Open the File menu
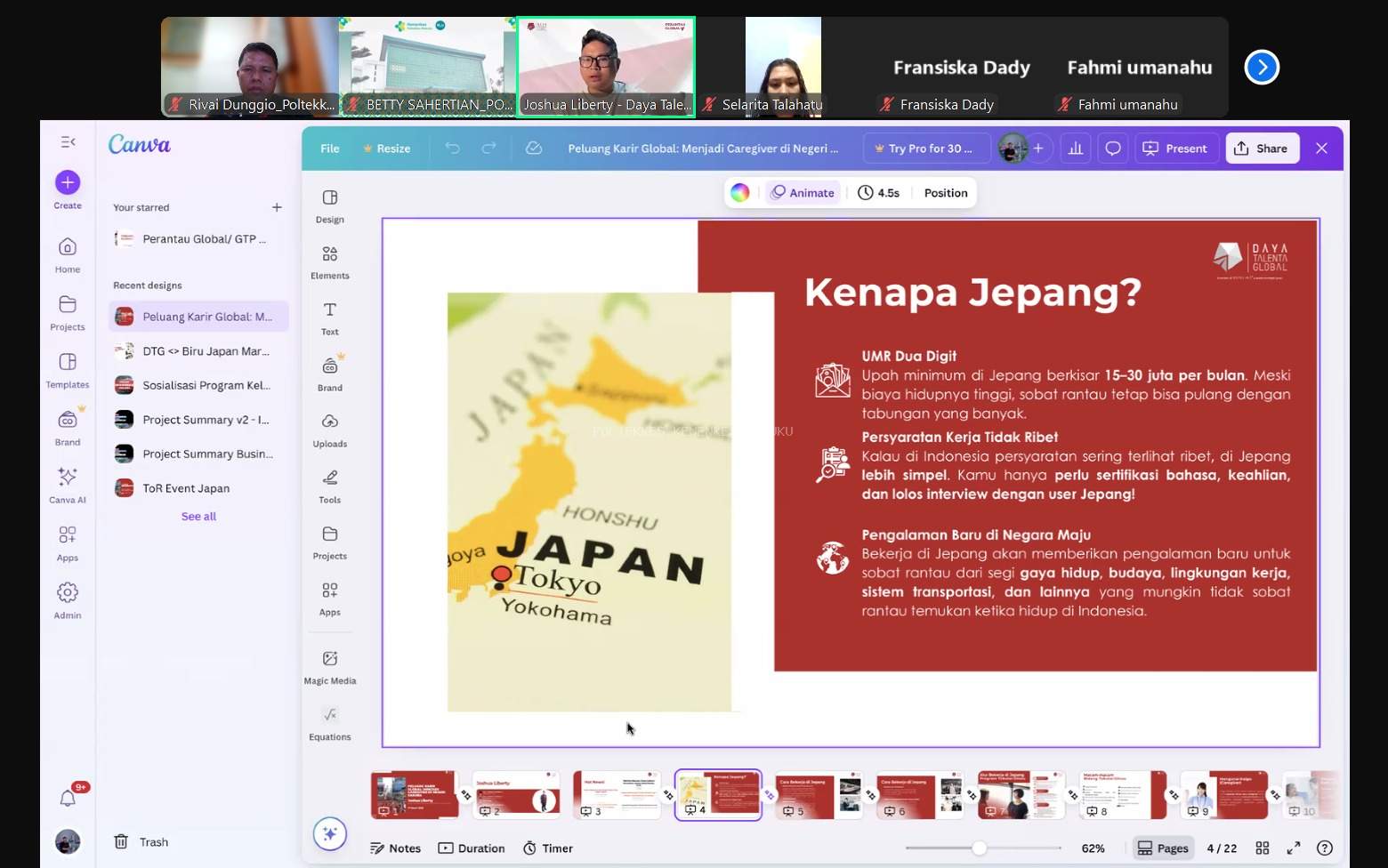The image size is (1388, 868). 329,149
